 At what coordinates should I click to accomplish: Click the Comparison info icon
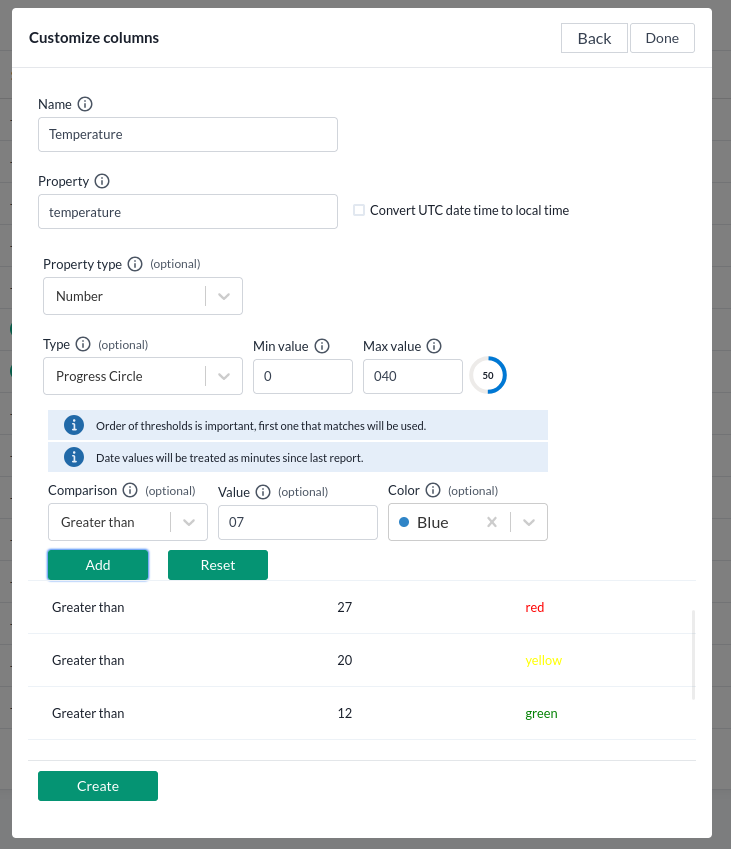pos(129,491)
